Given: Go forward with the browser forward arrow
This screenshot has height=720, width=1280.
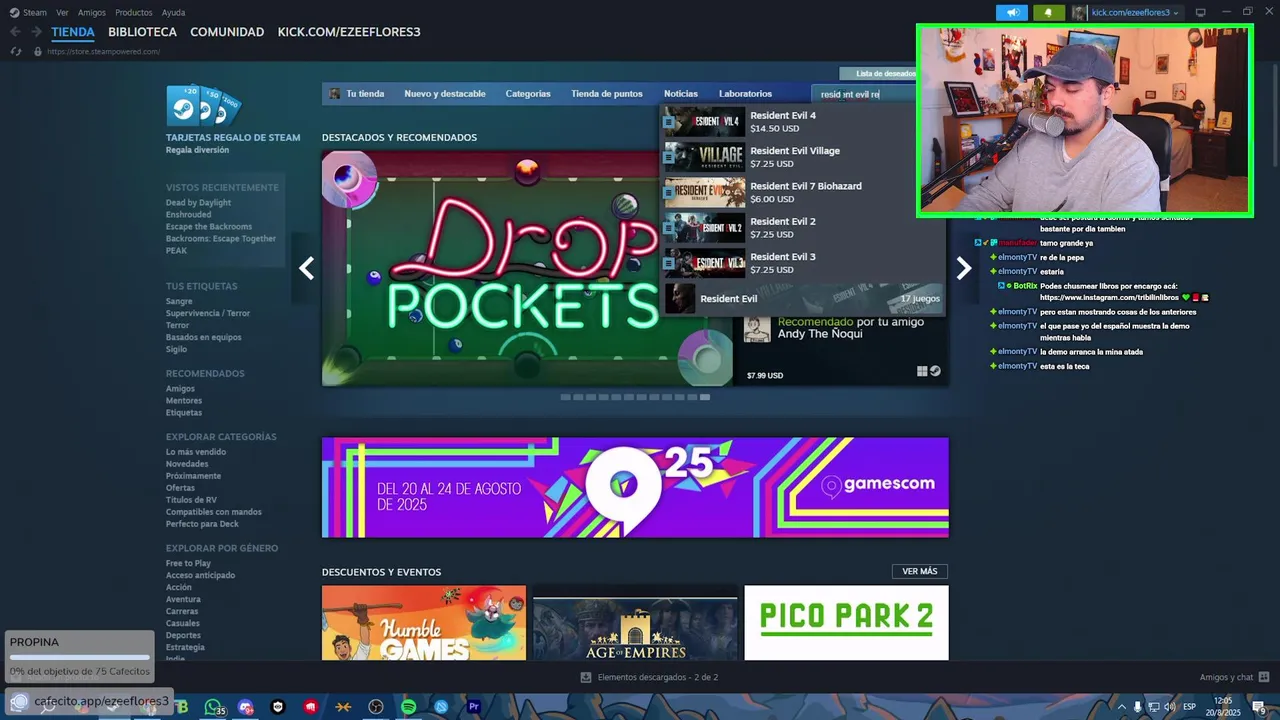Looking at the screenshot, I should (36, 32).
